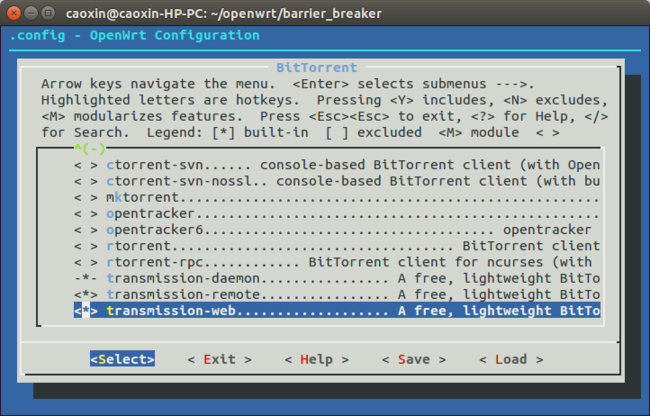Toggle the rtorrent-rpc selection marker
650x416 pixels.
[86, 262]
